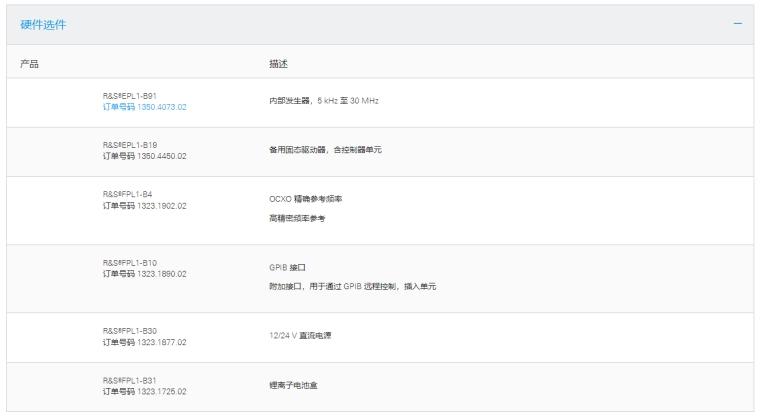This screenshot has width=760, height=420.
Task: Select product name R&S®FPL1-B4
Action: click(x=127, y=194)
